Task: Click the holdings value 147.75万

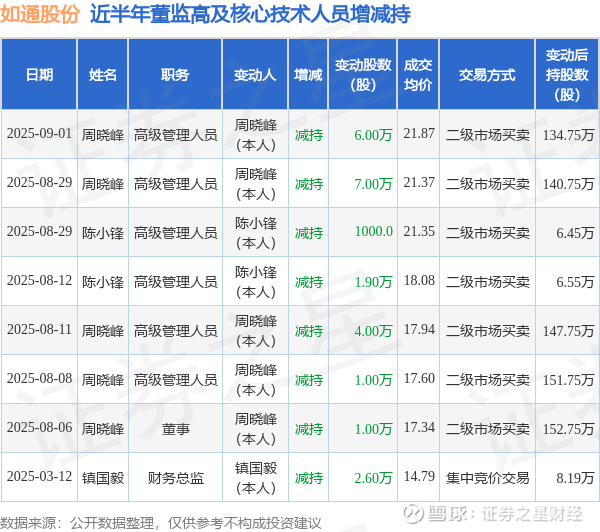Action: pos(568,331)
